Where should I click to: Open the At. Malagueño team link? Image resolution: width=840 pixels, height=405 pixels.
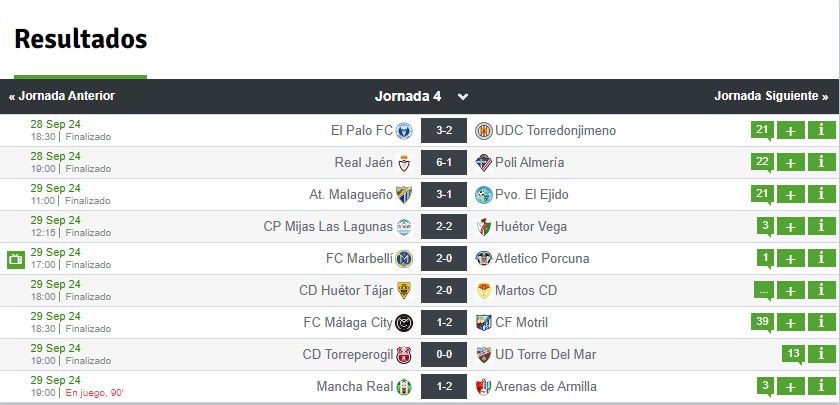(x=351, y=194)
